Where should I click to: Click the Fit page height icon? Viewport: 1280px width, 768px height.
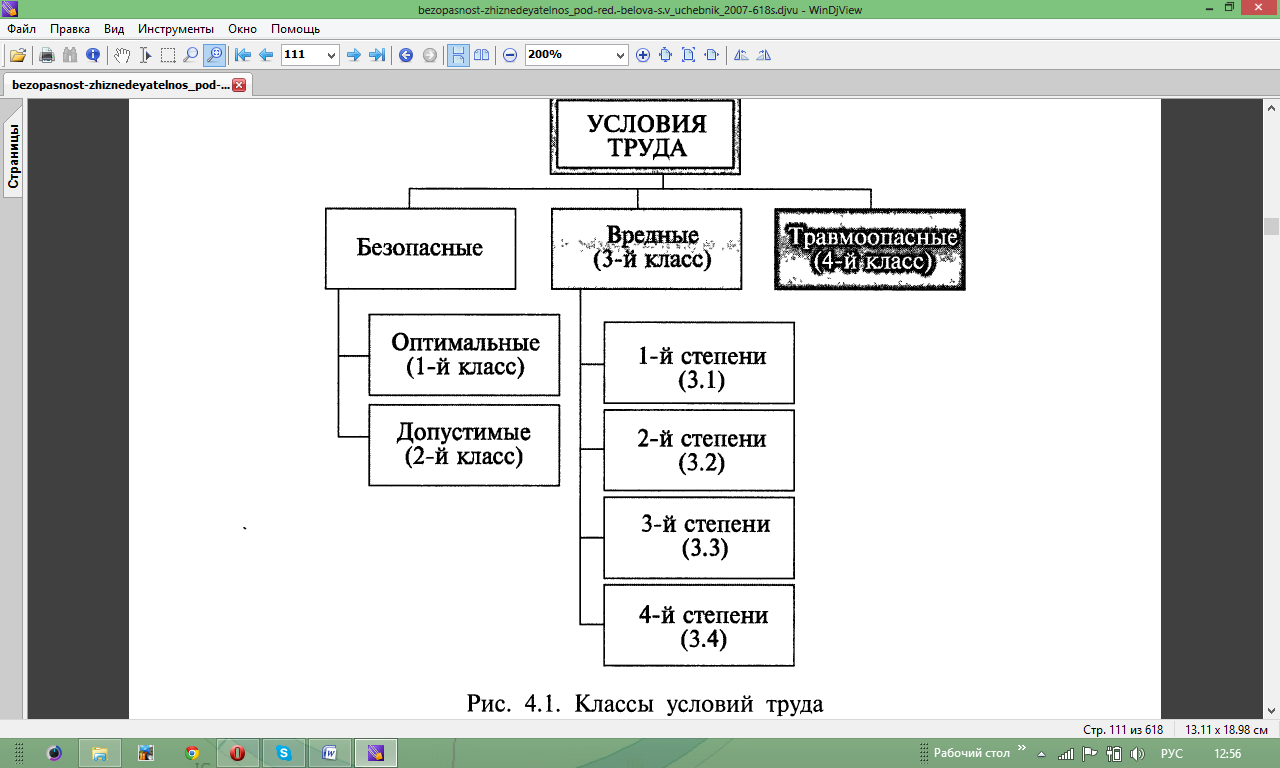[x=665, y=55]
